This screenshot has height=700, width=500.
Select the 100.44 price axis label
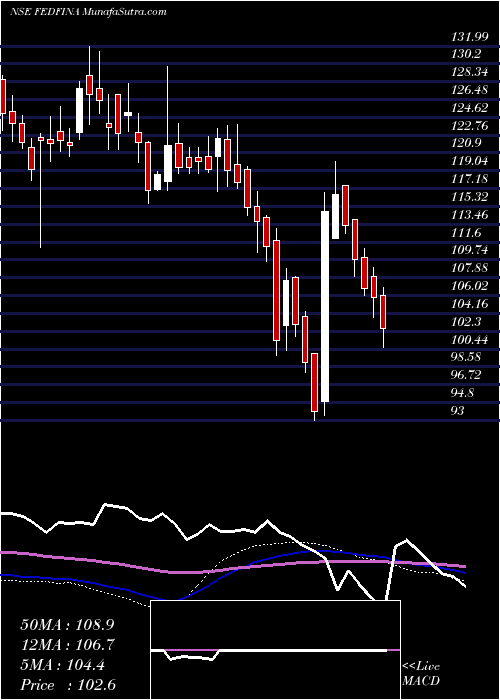(471, 340)
